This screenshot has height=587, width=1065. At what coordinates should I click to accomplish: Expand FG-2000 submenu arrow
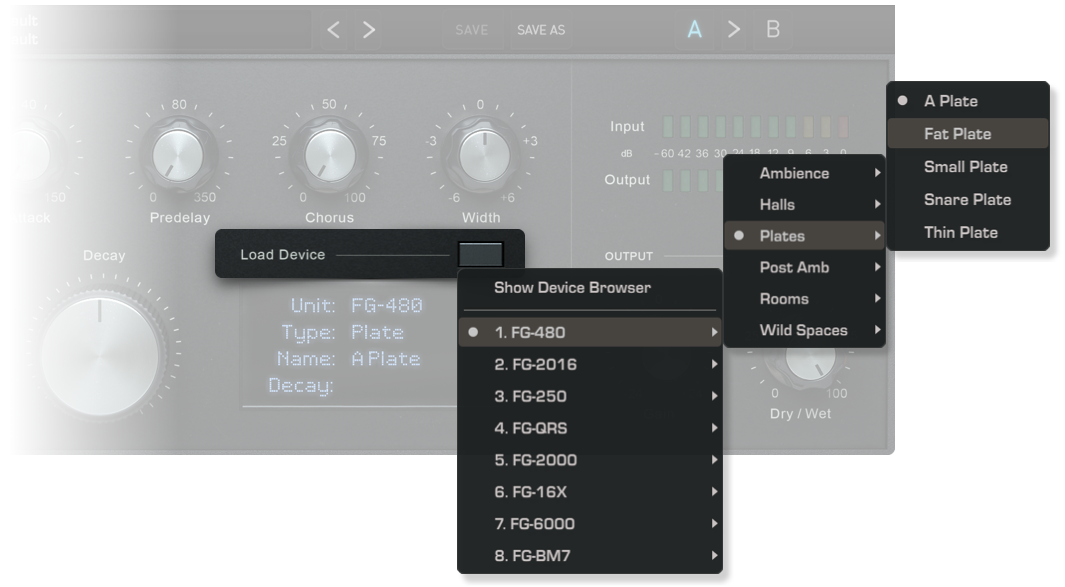[714, 460]
